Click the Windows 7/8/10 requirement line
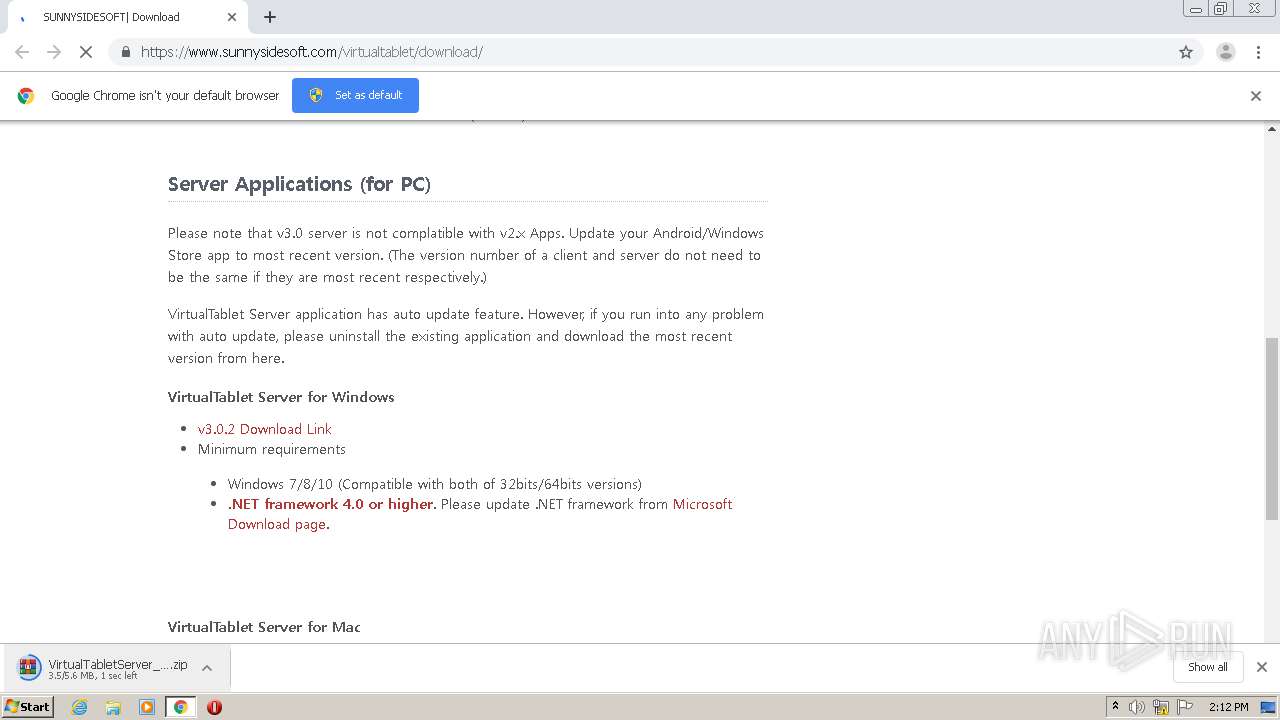Image resolution: width=1280 pixels, height=720 pixels. [435, 484]
